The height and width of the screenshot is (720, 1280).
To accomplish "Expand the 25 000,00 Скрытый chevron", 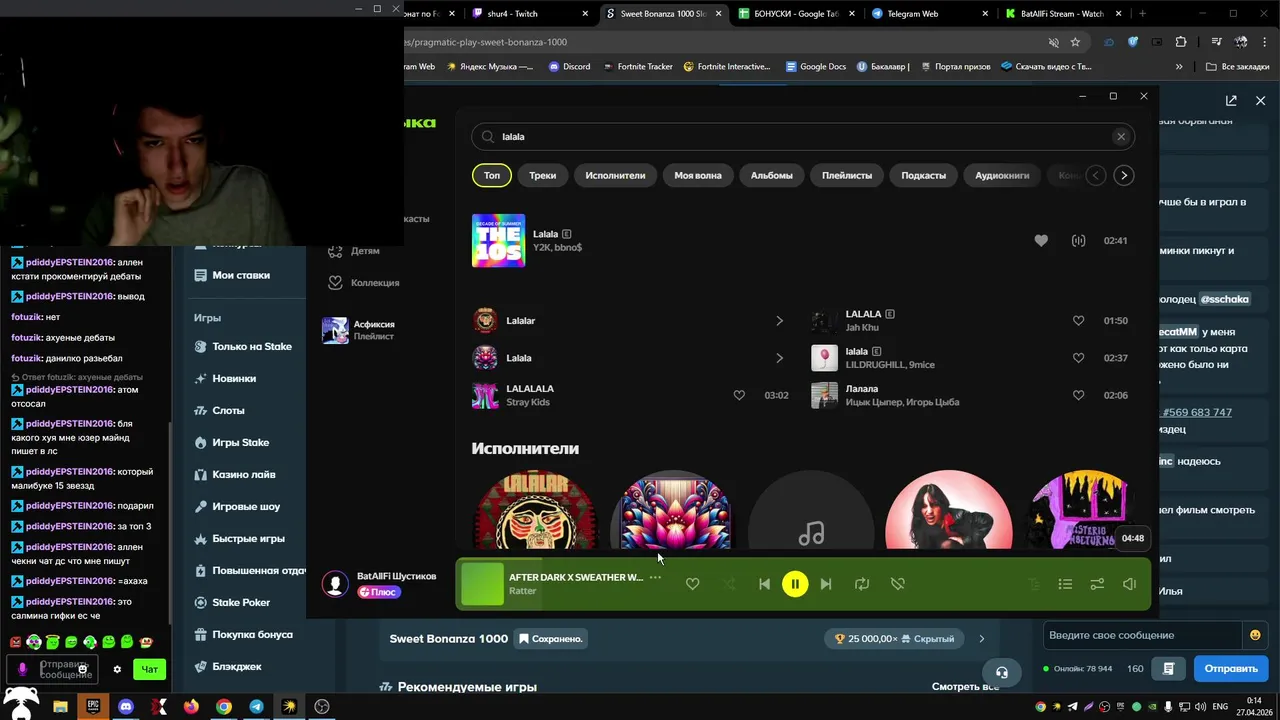I will (x=982, y=639).
